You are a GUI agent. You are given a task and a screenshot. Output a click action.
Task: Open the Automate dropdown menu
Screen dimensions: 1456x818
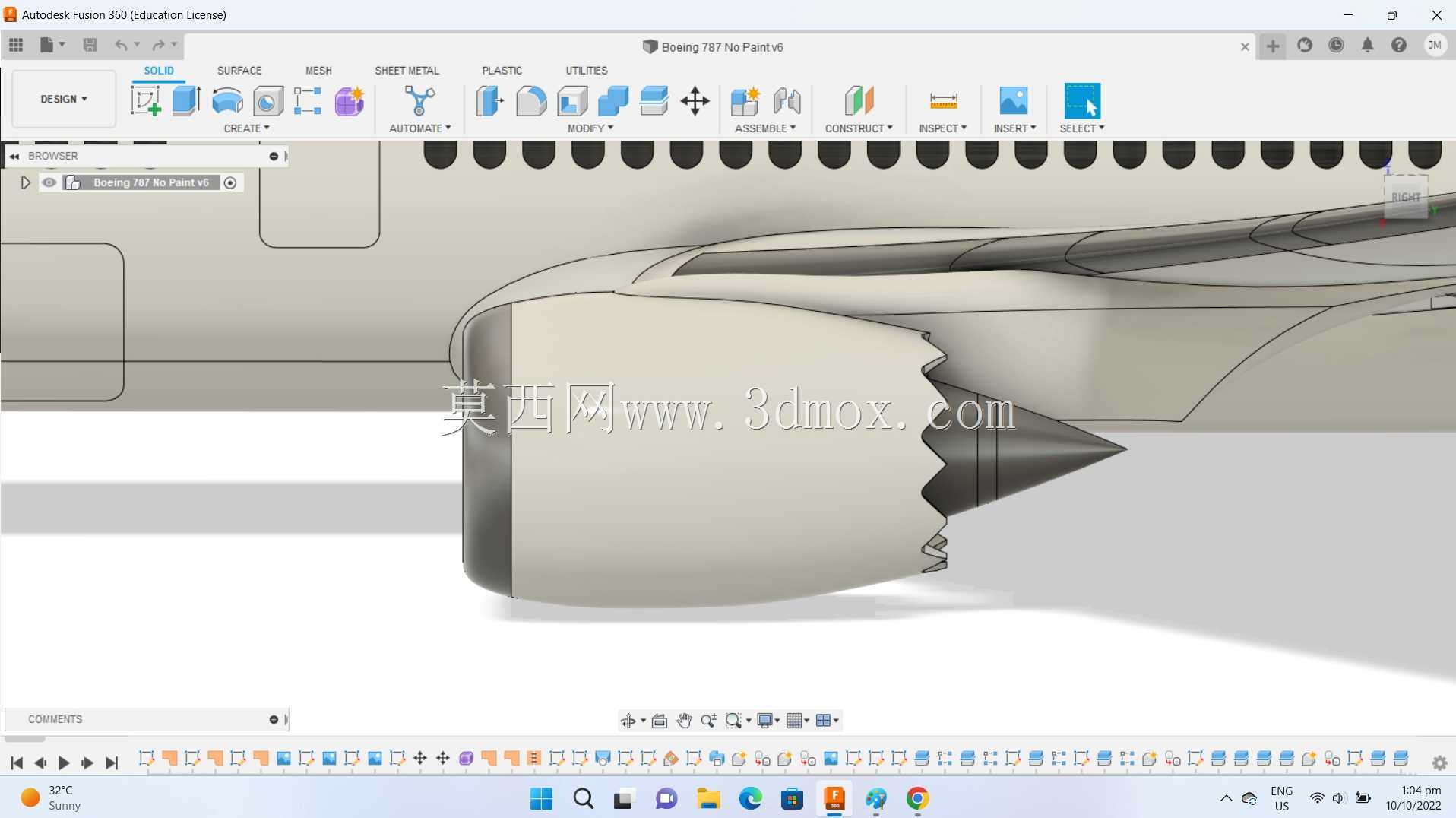coord(419,128)
